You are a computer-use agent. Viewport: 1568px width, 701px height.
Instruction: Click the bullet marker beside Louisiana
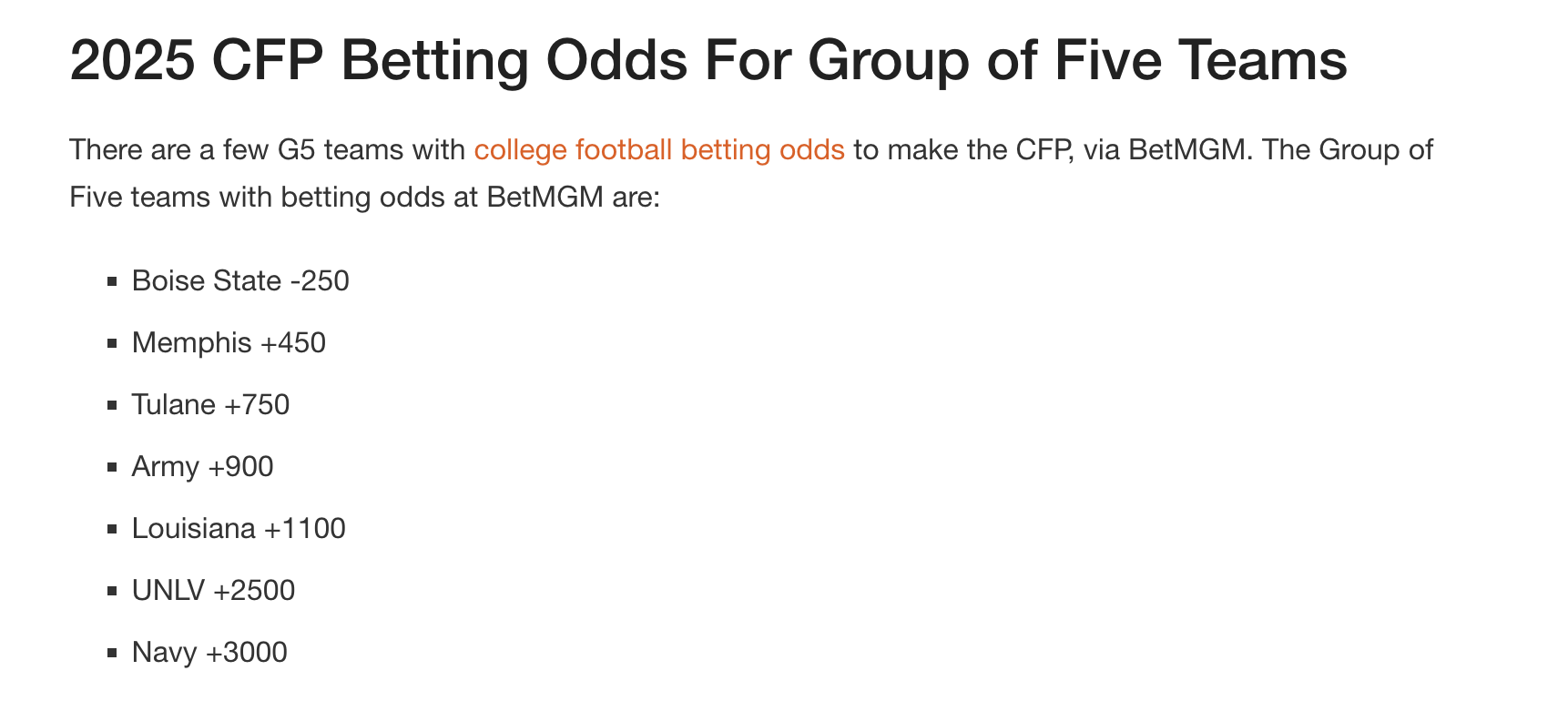coord(112,529)
